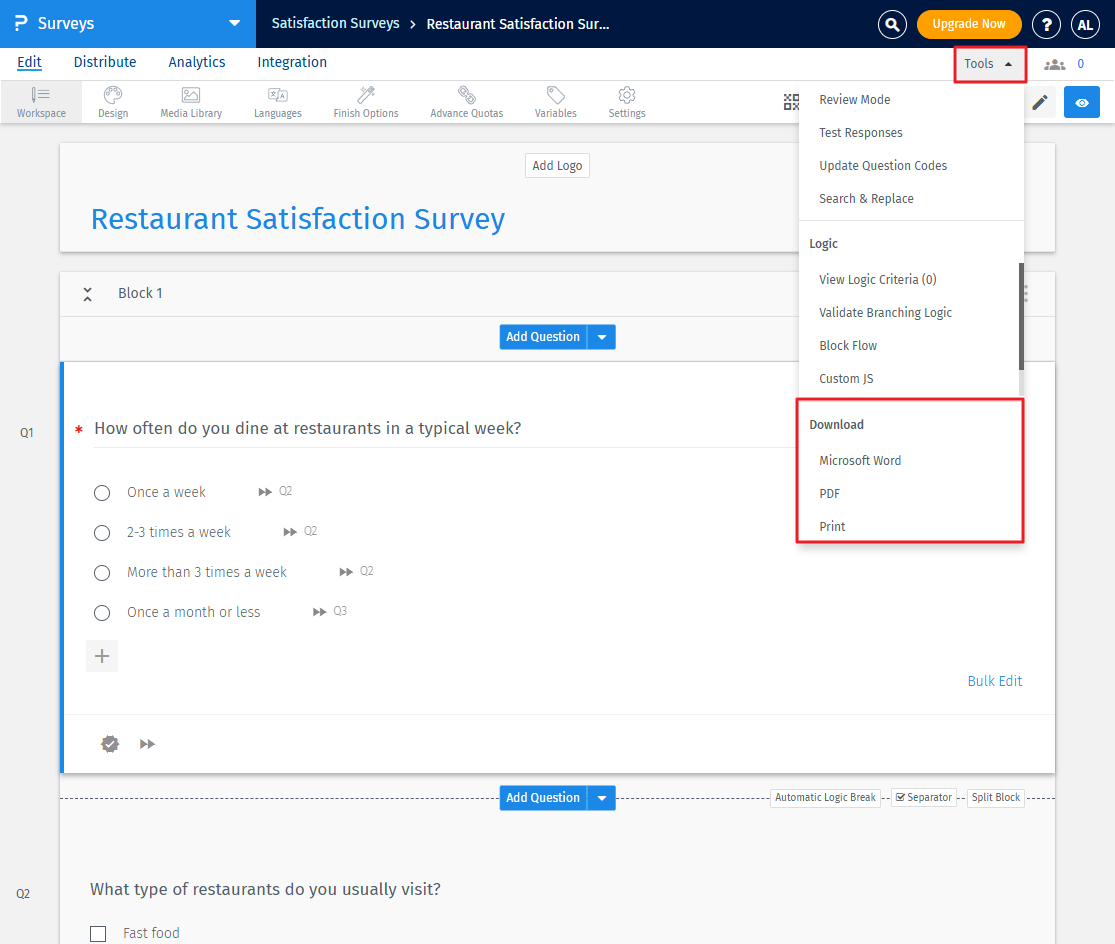Open the Design panel
Image resolution: width=1115 pixels, height=944 pixels.
pyautogui.click(x=112, y=101)
